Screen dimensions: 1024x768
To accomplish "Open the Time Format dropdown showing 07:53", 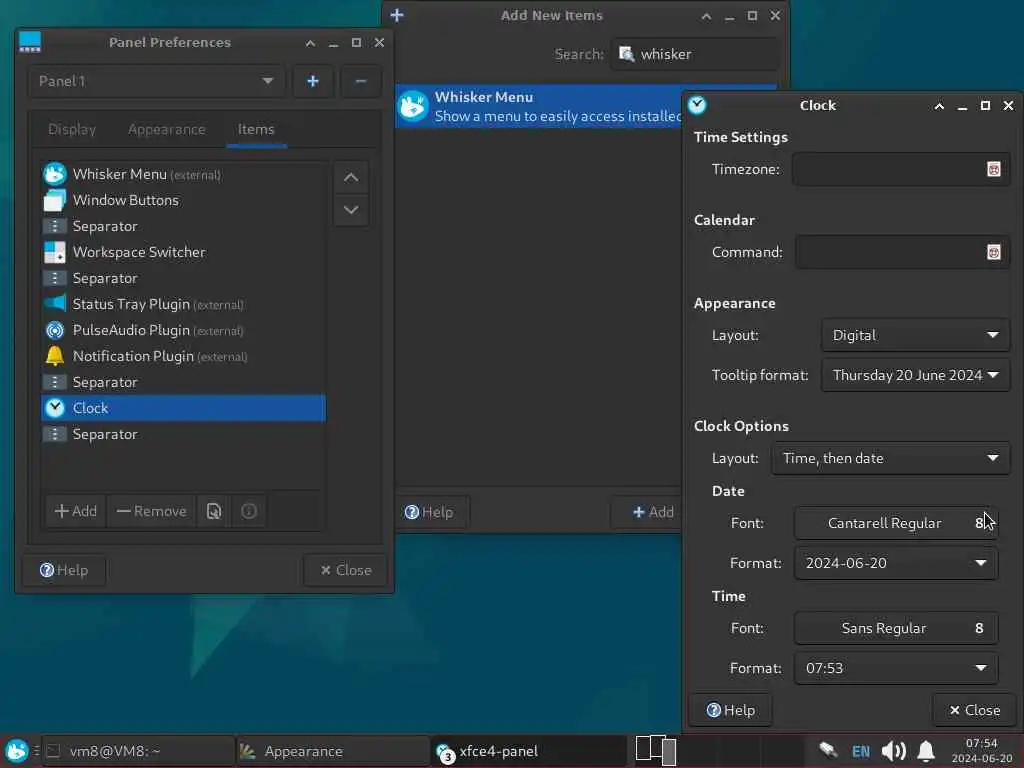I will point(896,668).
